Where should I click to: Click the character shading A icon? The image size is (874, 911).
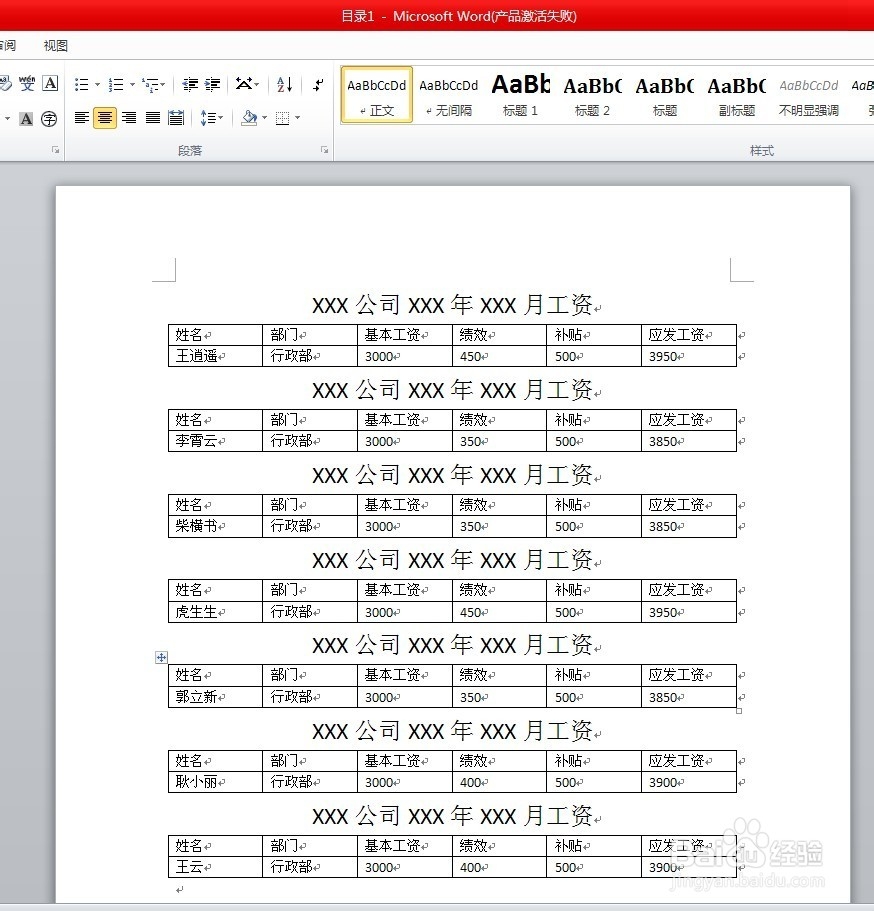tap(26, 119)
